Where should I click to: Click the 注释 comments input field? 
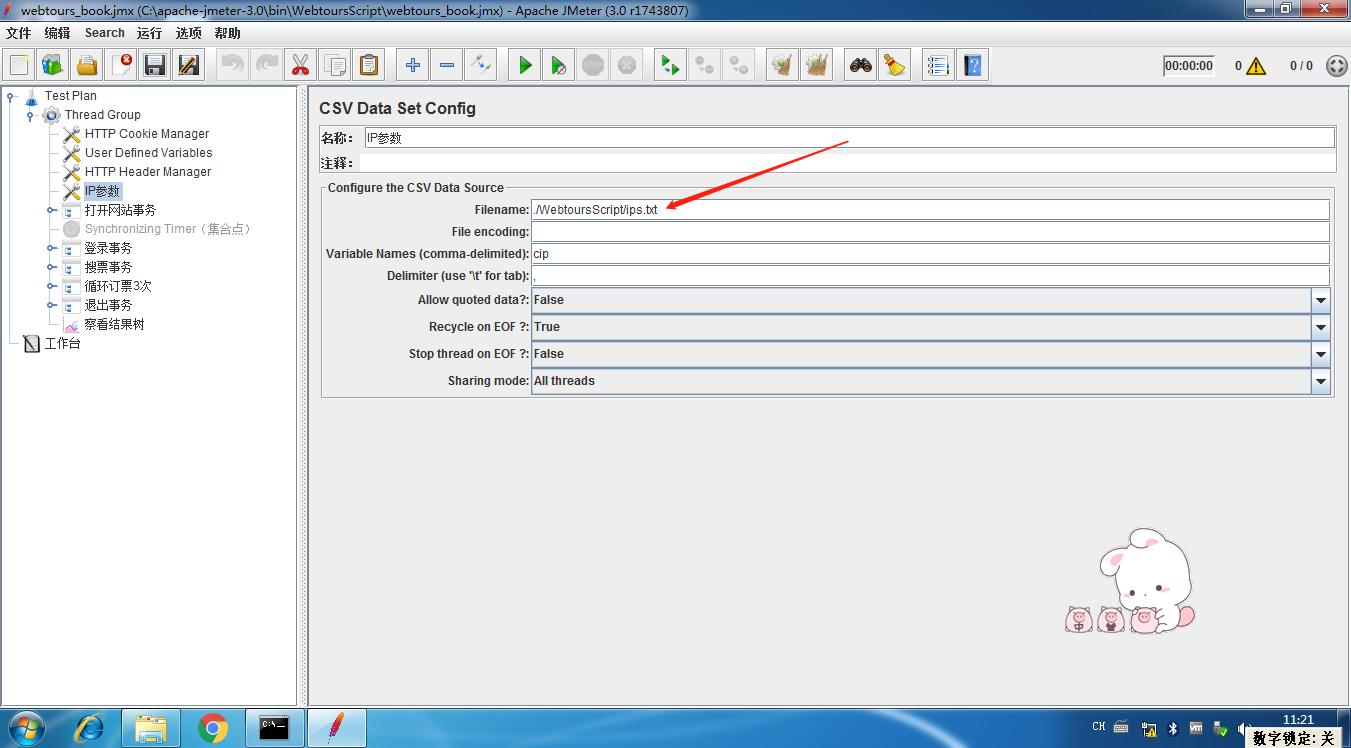[849, 163]
